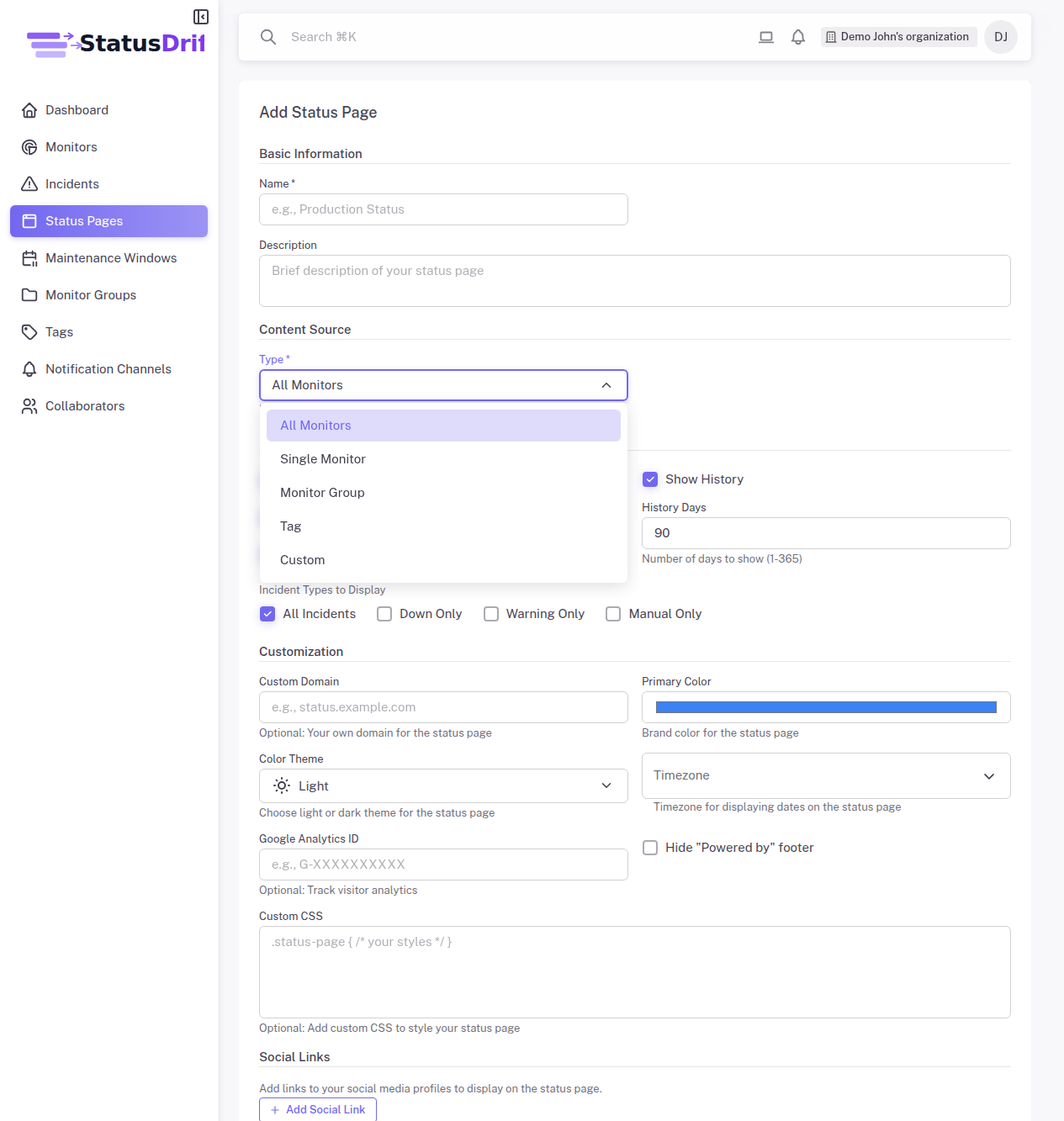Open Demo John's organization switcher
1064x1121 pixels.
coord(897,36)
